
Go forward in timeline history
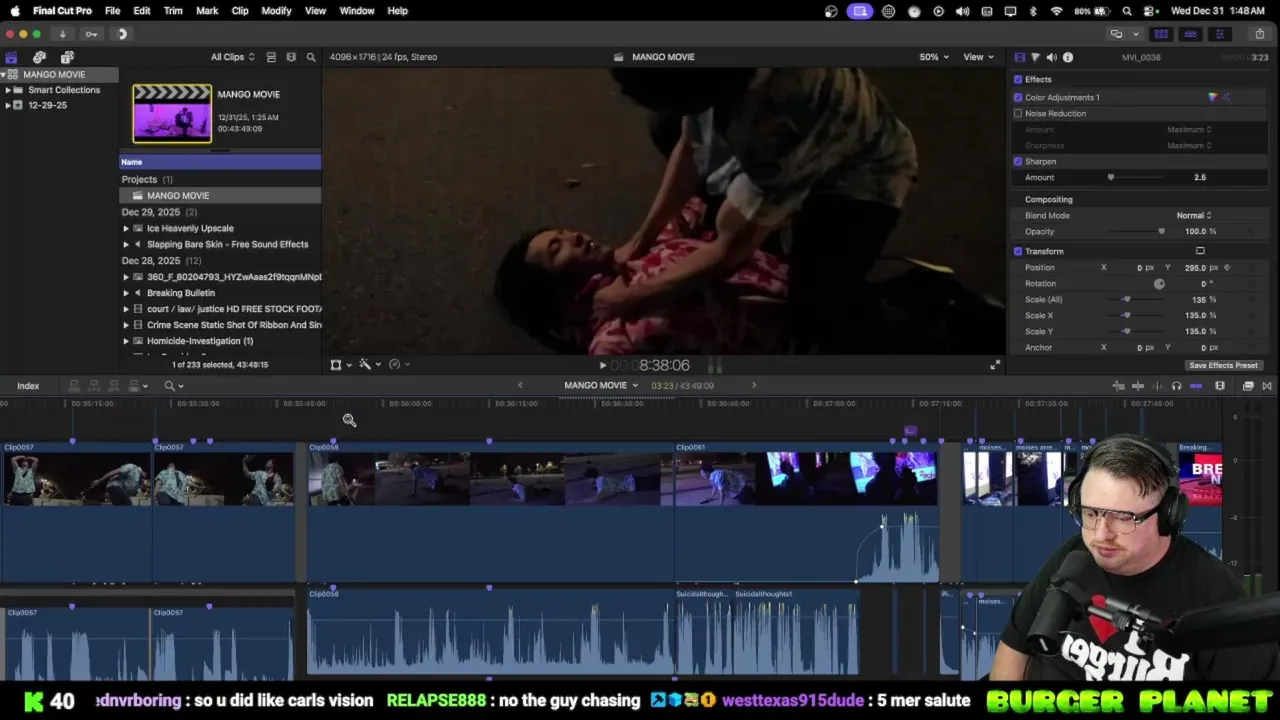[x=754, y=386]
